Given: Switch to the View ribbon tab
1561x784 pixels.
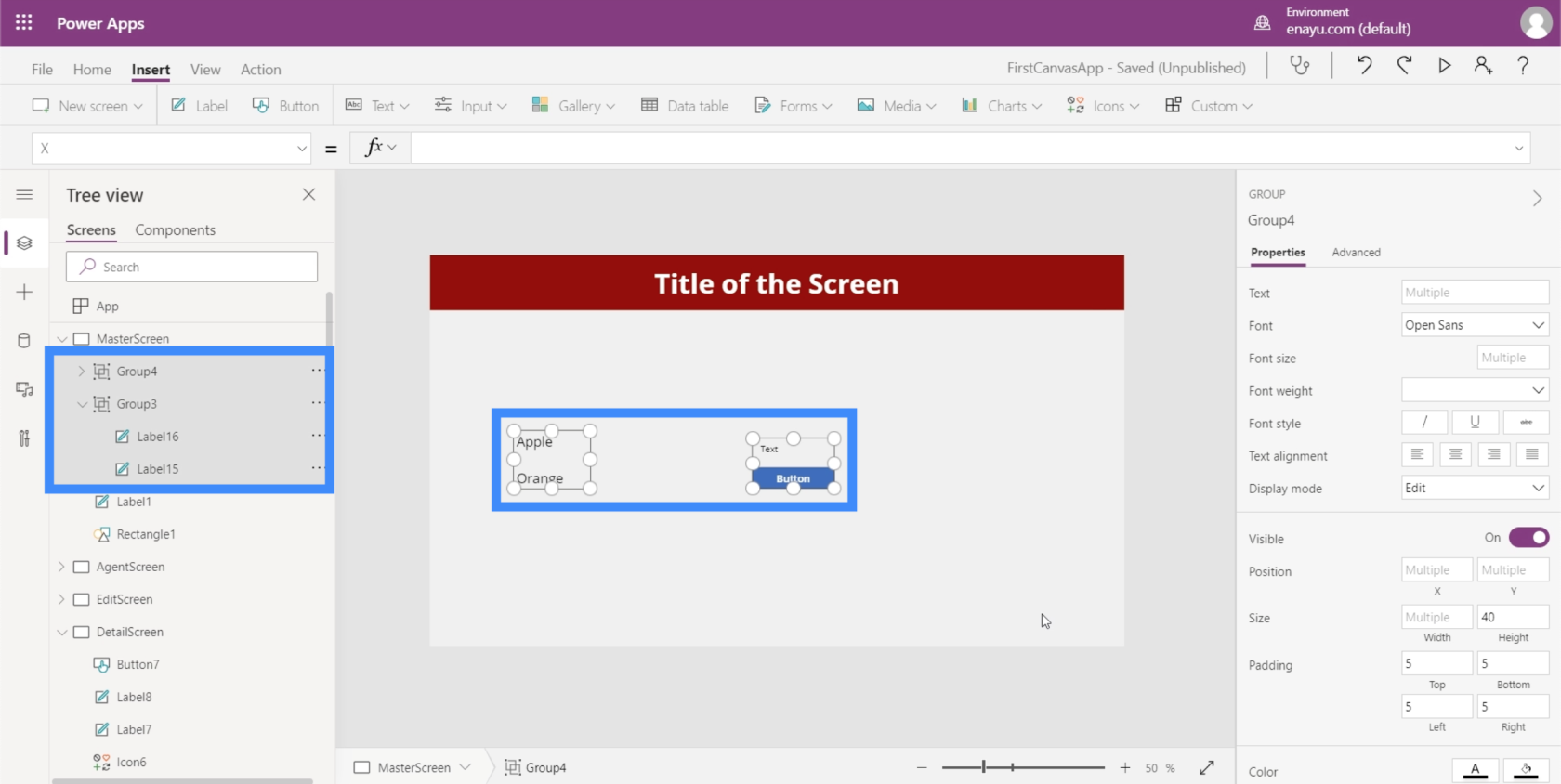Looking at the screenshot, I should (x=205, y=69).
